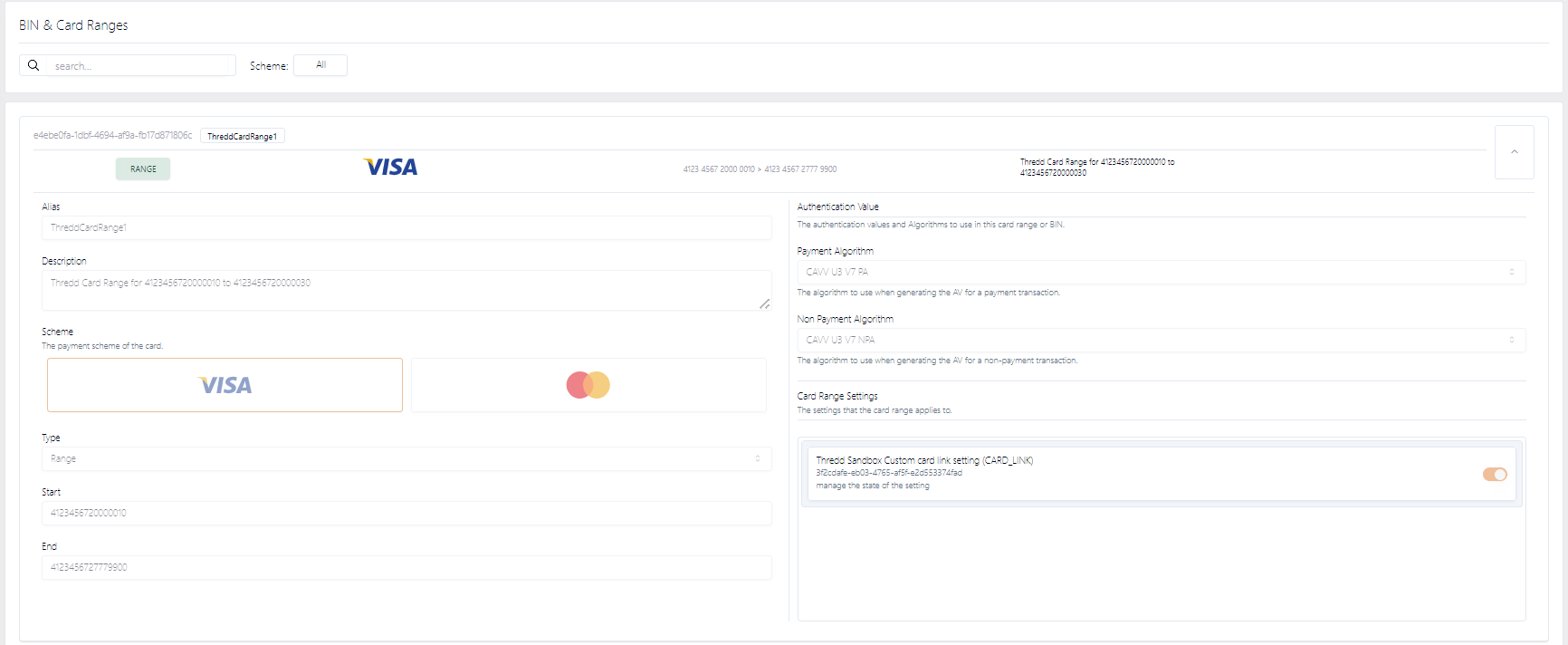Click the Thredd Sandbox Custom card link setting title
Viewport: 1568px width, 645px height.
pyautogui.click(x=924, y=460)
